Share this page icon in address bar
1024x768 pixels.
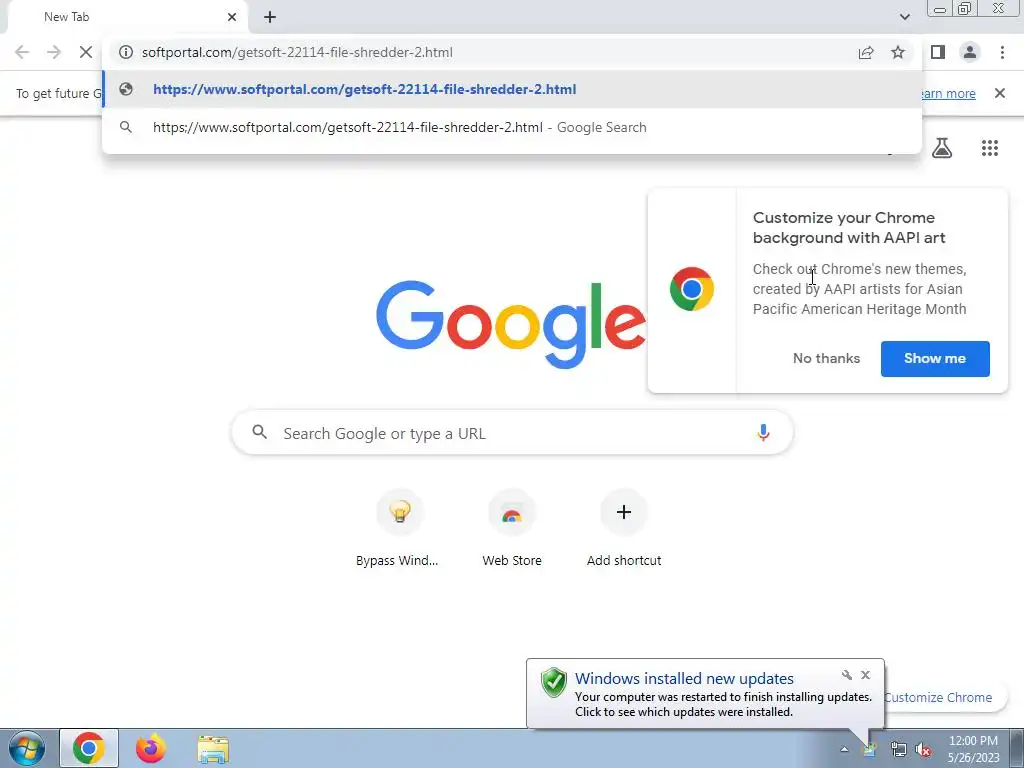tap(866, 52)
